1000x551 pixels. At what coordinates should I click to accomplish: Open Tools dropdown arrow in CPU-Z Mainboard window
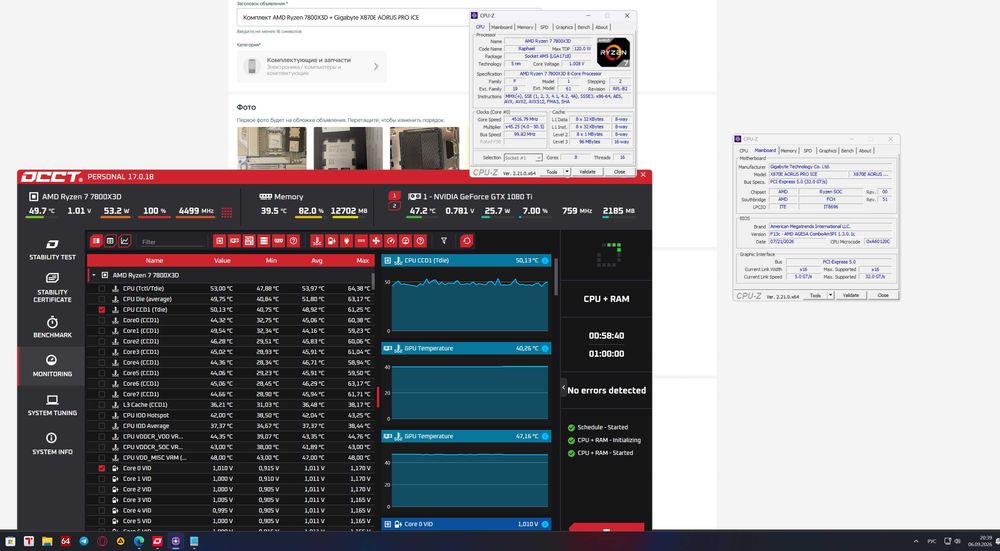pyautogui.click(x=830, y=295)
